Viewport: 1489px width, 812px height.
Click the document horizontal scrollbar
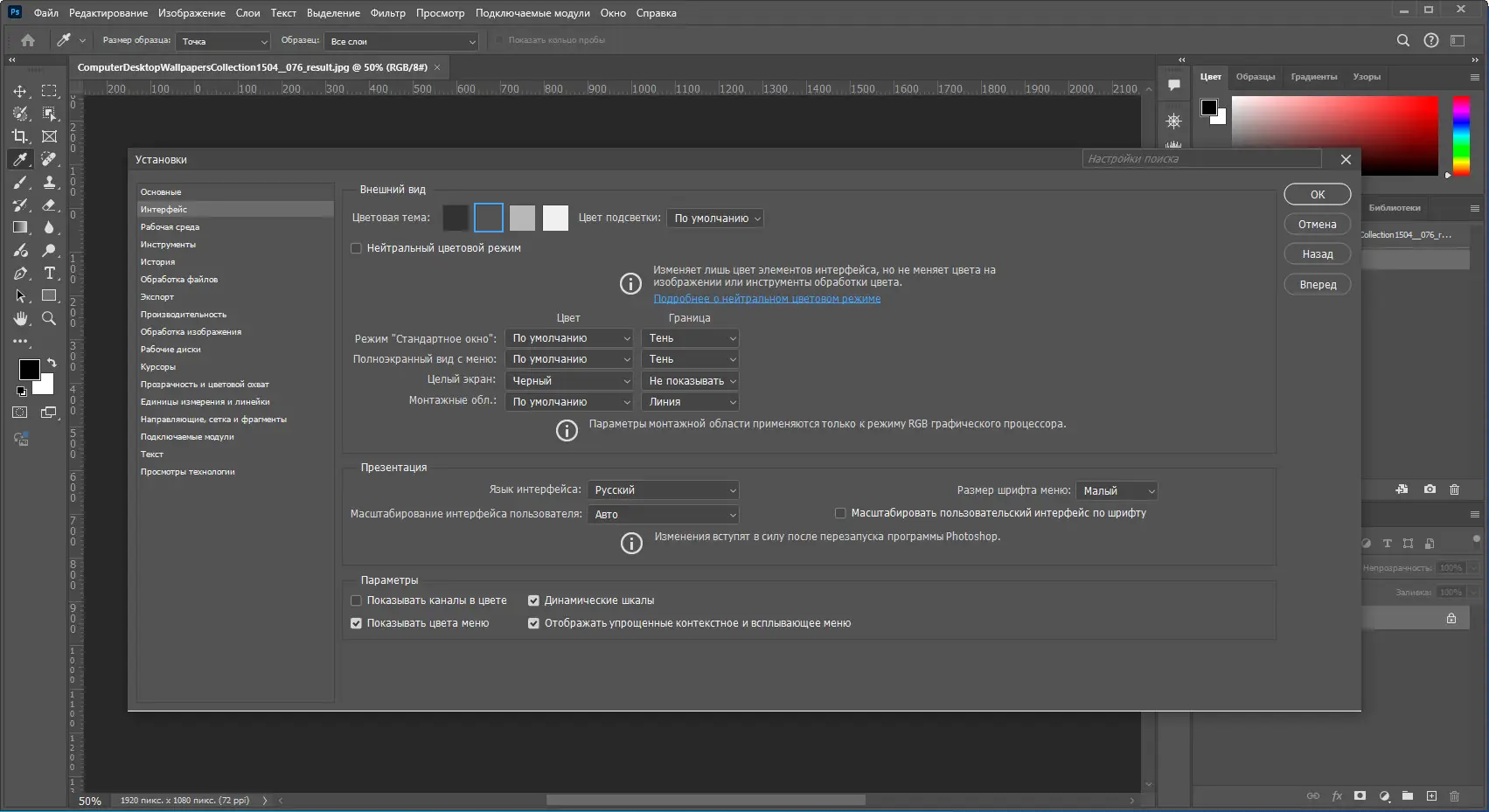coord(706,800)
